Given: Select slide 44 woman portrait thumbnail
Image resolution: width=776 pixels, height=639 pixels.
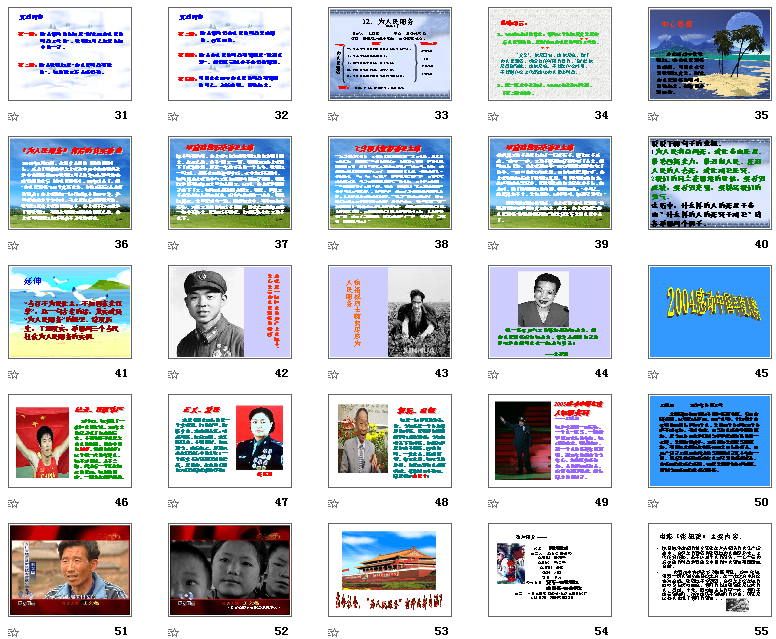Looking at the screenshot, I should click(x=550, y=312).
